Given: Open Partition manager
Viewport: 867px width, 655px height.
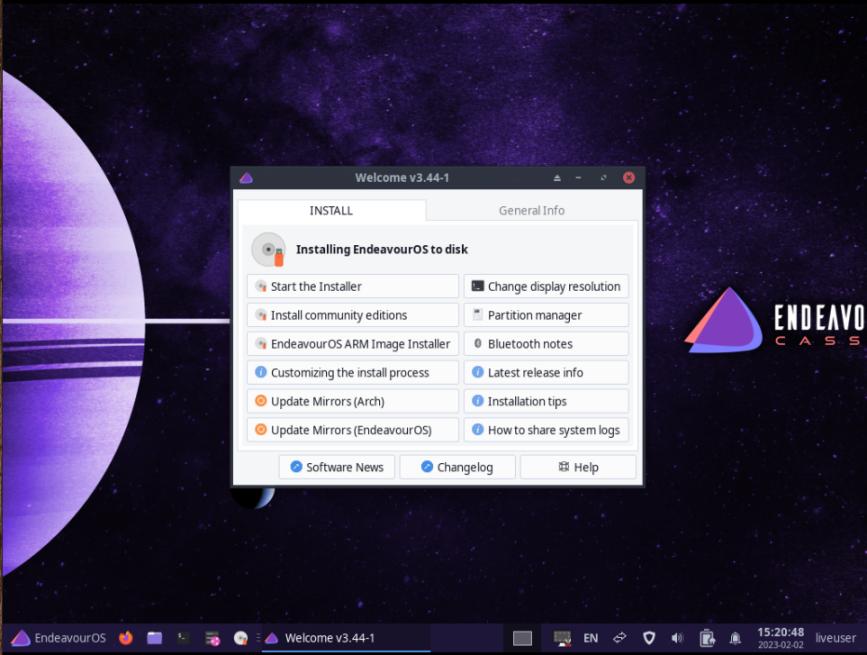Looking at the screenshot, I should tap(546, 315).
